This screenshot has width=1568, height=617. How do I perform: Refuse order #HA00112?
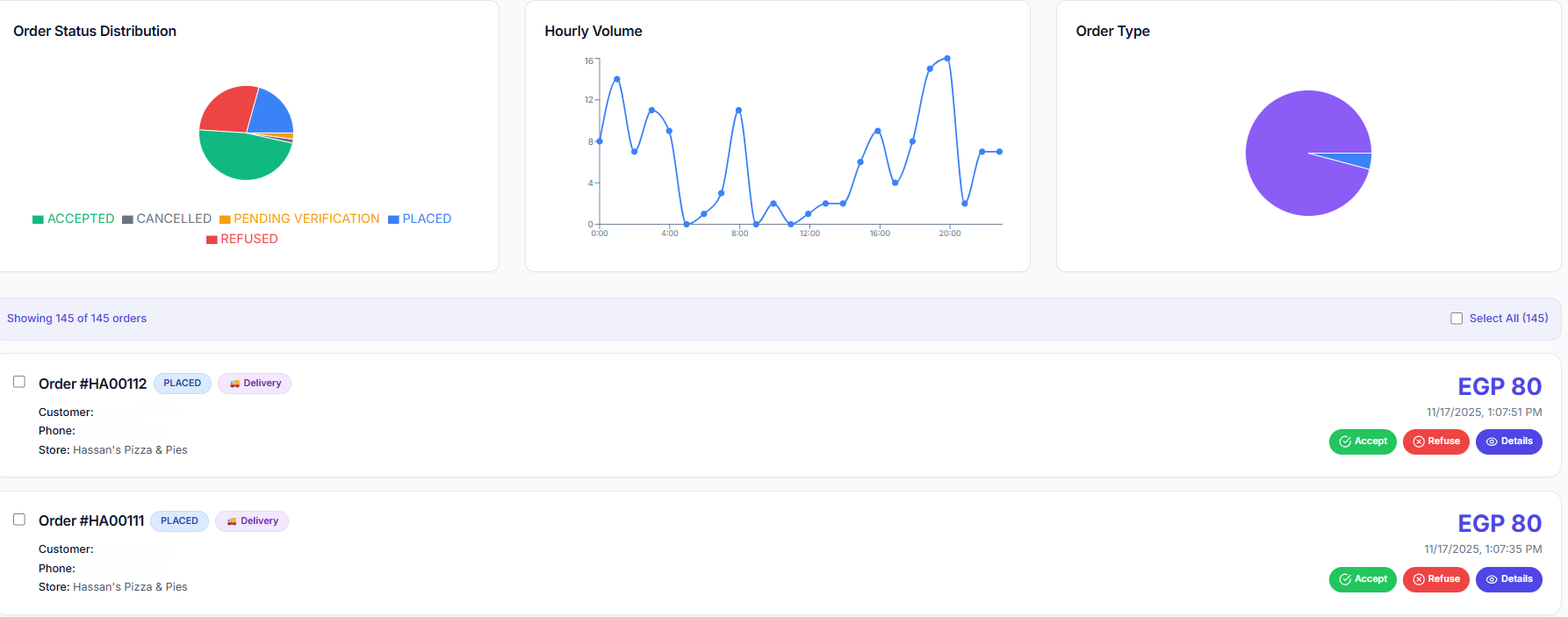[x=1436, y=441]
